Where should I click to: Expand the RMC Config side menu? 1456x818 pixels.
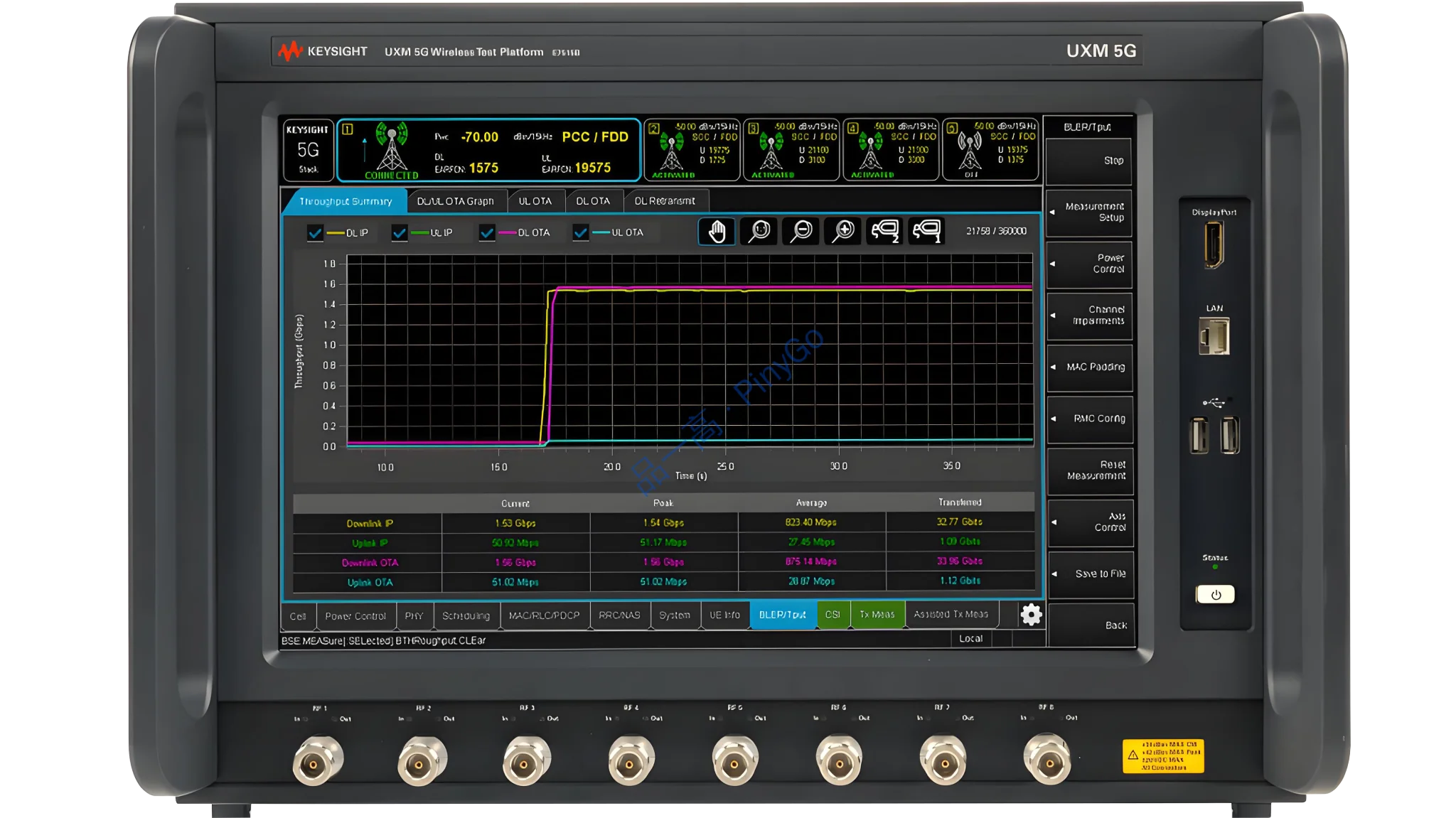pyautogui.click(x=1090, y=419)
